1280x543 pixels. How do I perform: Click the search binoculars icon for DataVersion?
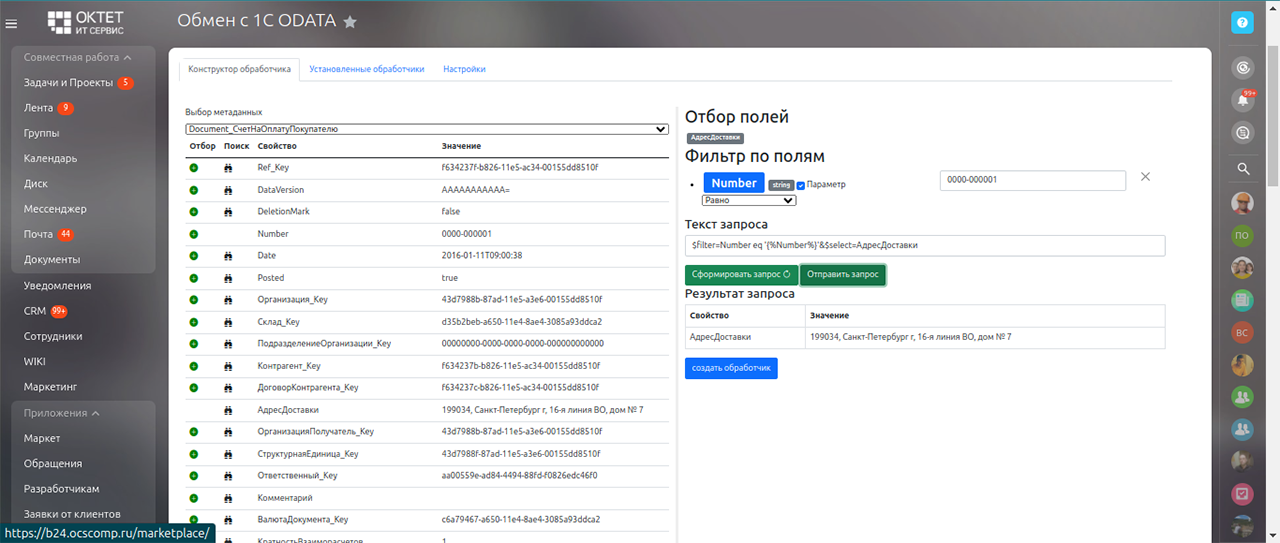(228, 190)
